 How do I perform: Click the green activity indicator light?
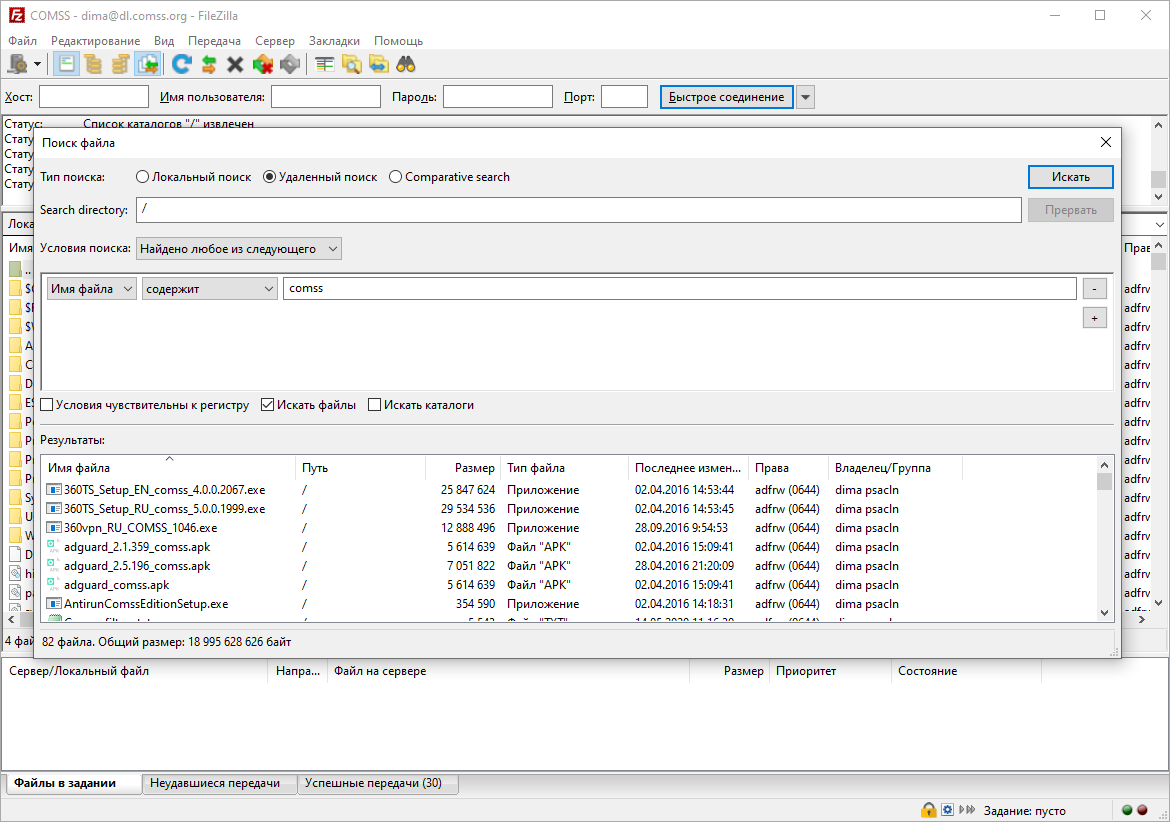tap(1127, 810)
